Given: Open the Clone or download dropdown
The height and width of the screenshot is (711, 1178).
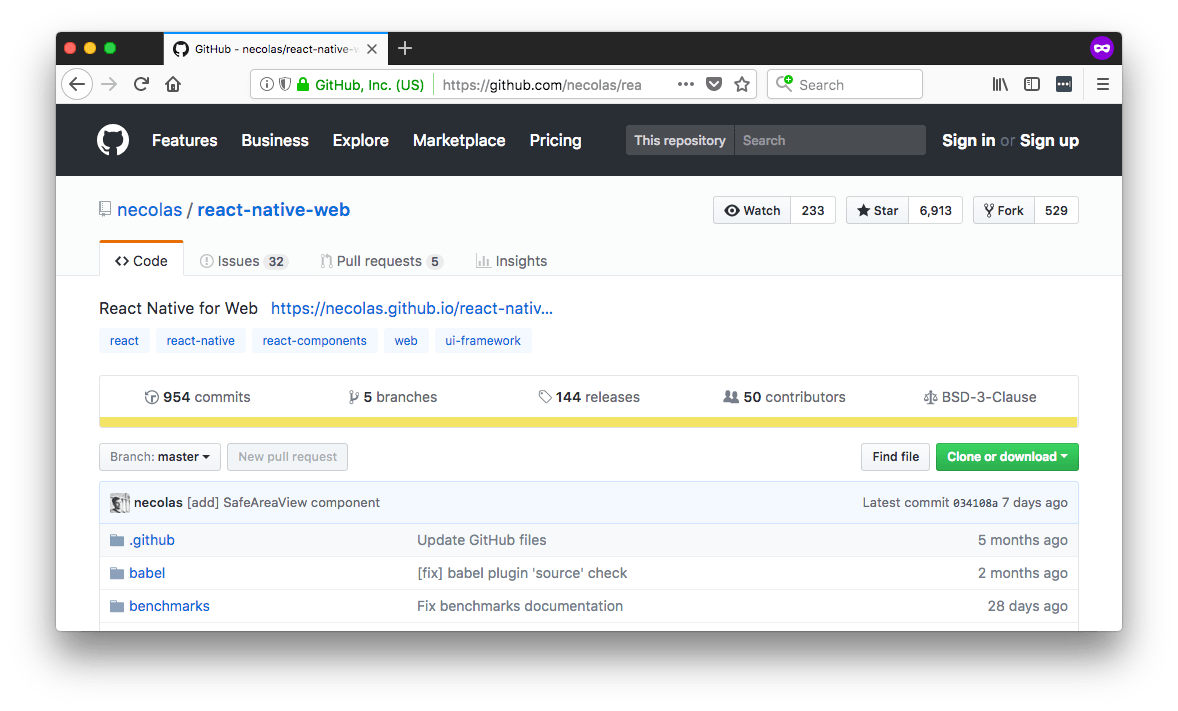Looking at the screenshot, I should [1006, 457].
